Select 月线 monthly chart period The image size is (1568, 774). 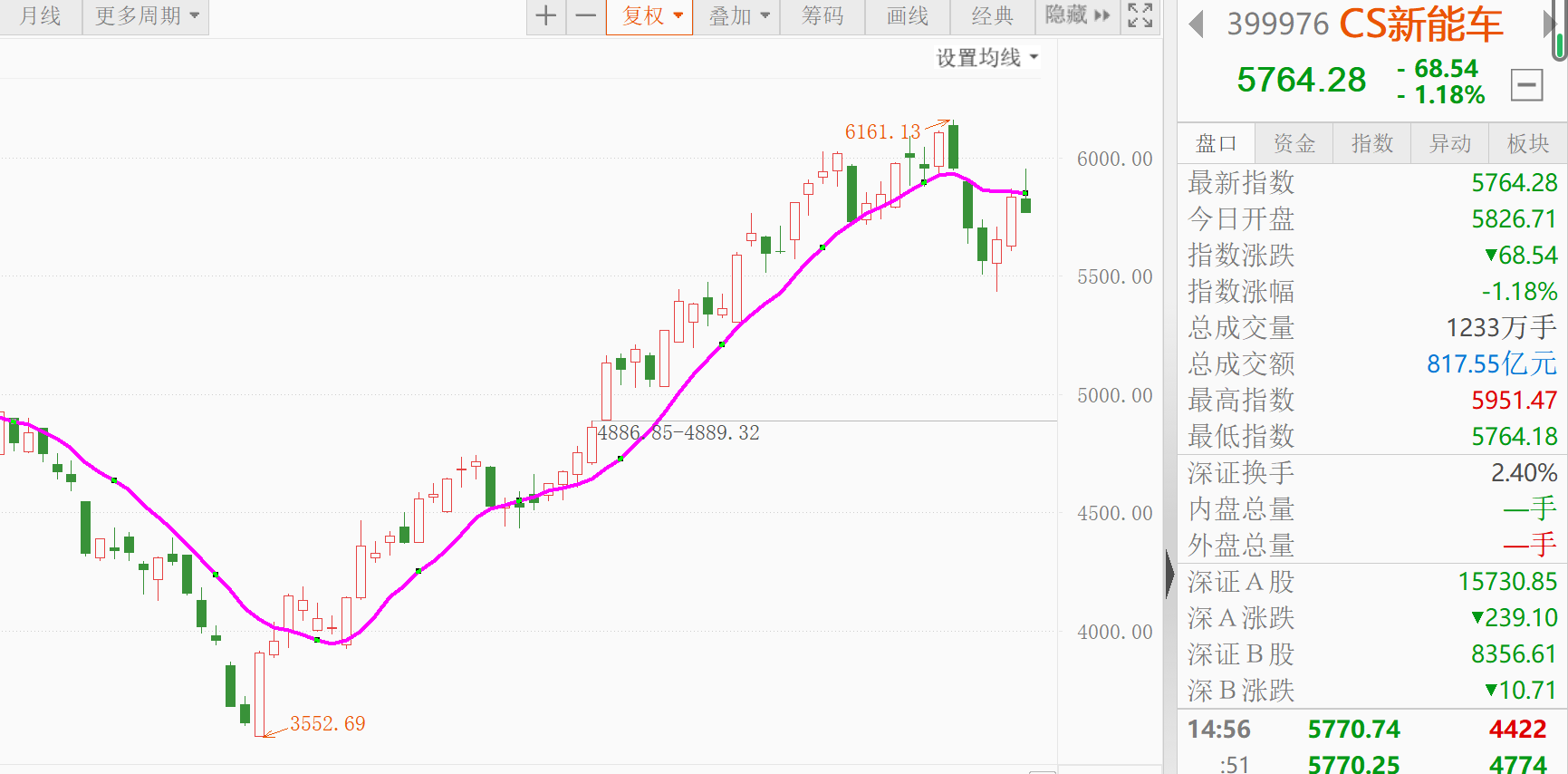(x=41, y=16)
